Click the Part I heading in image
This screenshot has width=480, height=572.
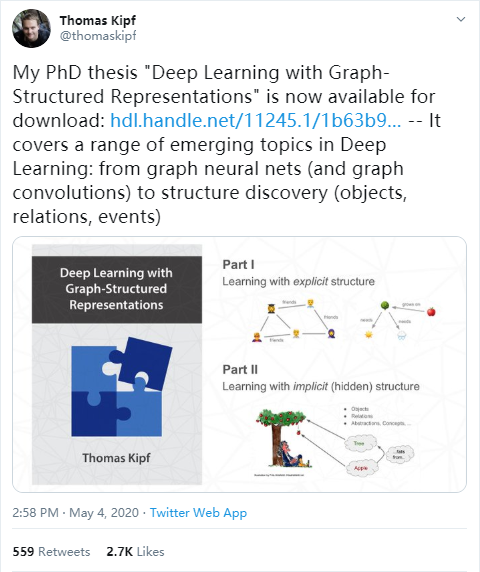239,264
